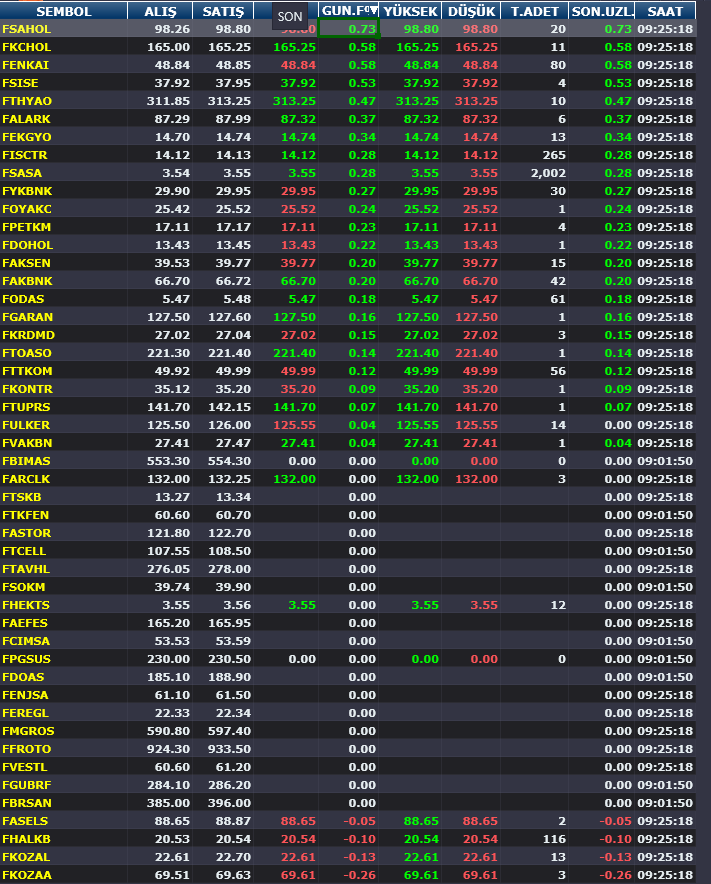Image resolution: width=711 pixels, height=884 pixels.
Task: Sort by the SATIŞ column header
Action: tap(223, 11)
